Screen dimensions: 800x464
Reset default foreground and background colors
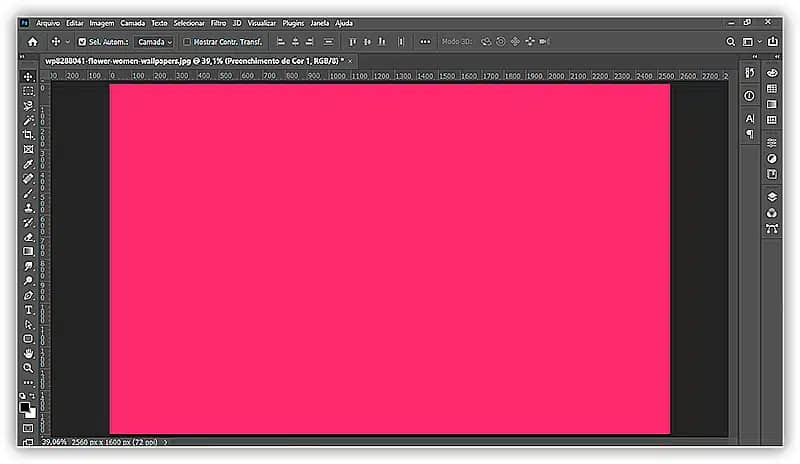point(22,396)
